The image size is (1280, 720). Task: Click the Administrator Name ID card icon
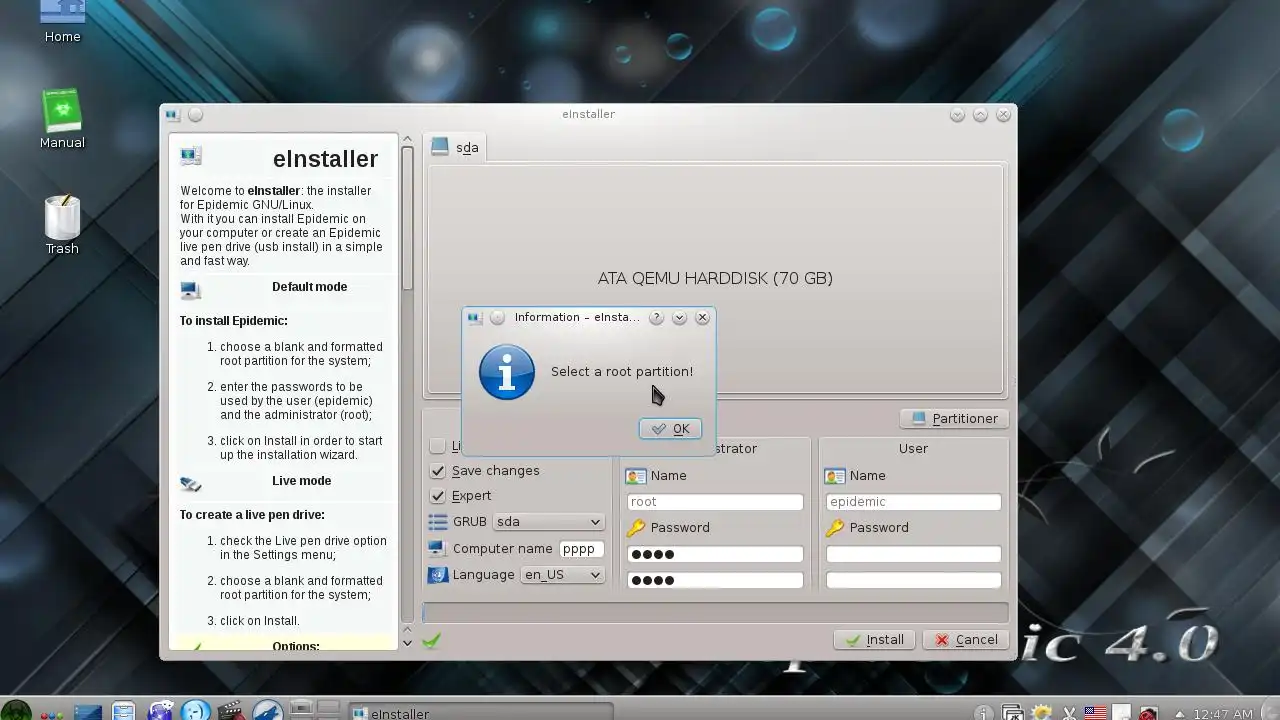(x=636, y=476)
